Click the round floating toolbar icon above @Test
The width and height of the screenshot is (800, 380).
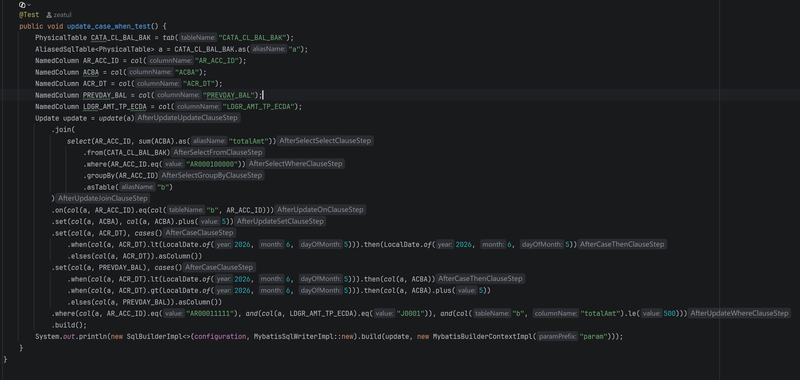(x=22, y=5)
